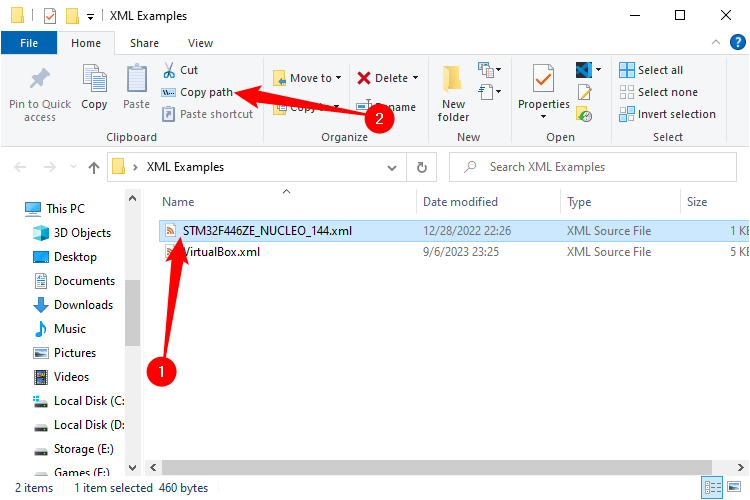Expand the Properties dropdown arrow
The height and width of the screenshot is (500, 750).
(x=543, y=117)
